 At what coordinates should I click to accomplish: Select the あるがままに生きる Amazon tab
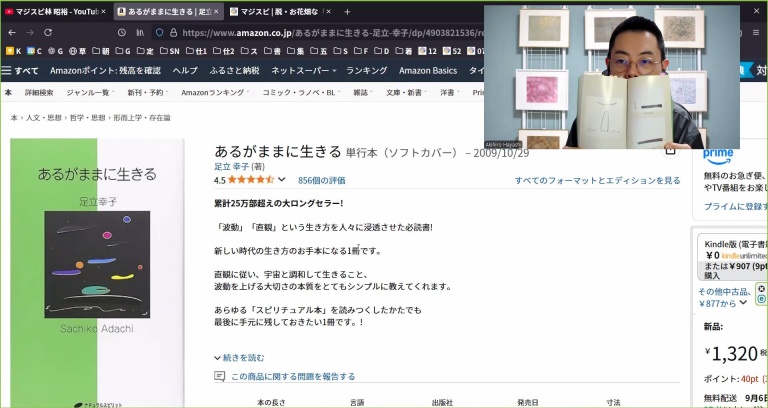click(x=168, y=11)
